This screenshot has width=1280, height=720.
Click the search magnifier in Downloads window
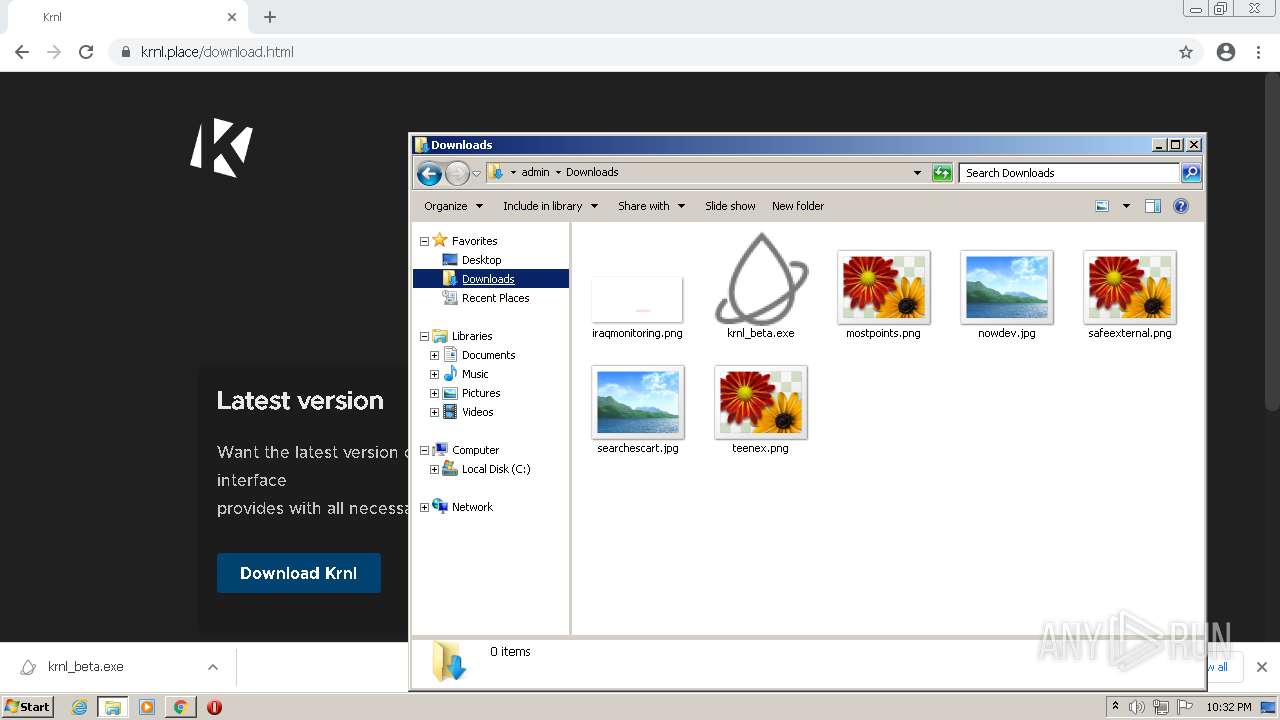point(1190,173)
